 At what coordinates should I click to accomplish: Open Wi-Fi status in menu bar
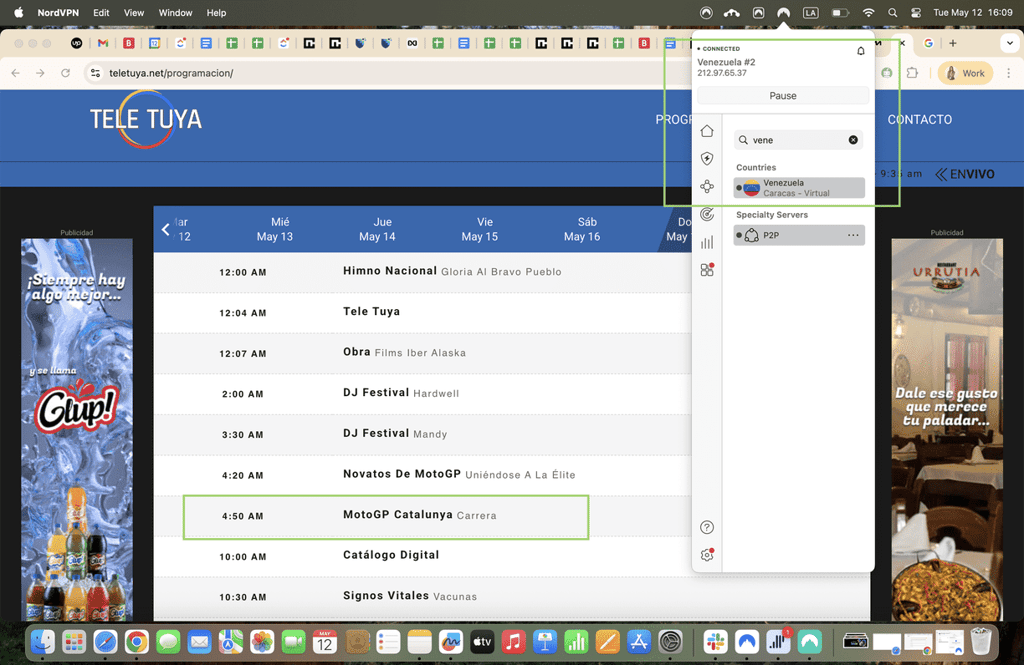(x=869, y=12)
